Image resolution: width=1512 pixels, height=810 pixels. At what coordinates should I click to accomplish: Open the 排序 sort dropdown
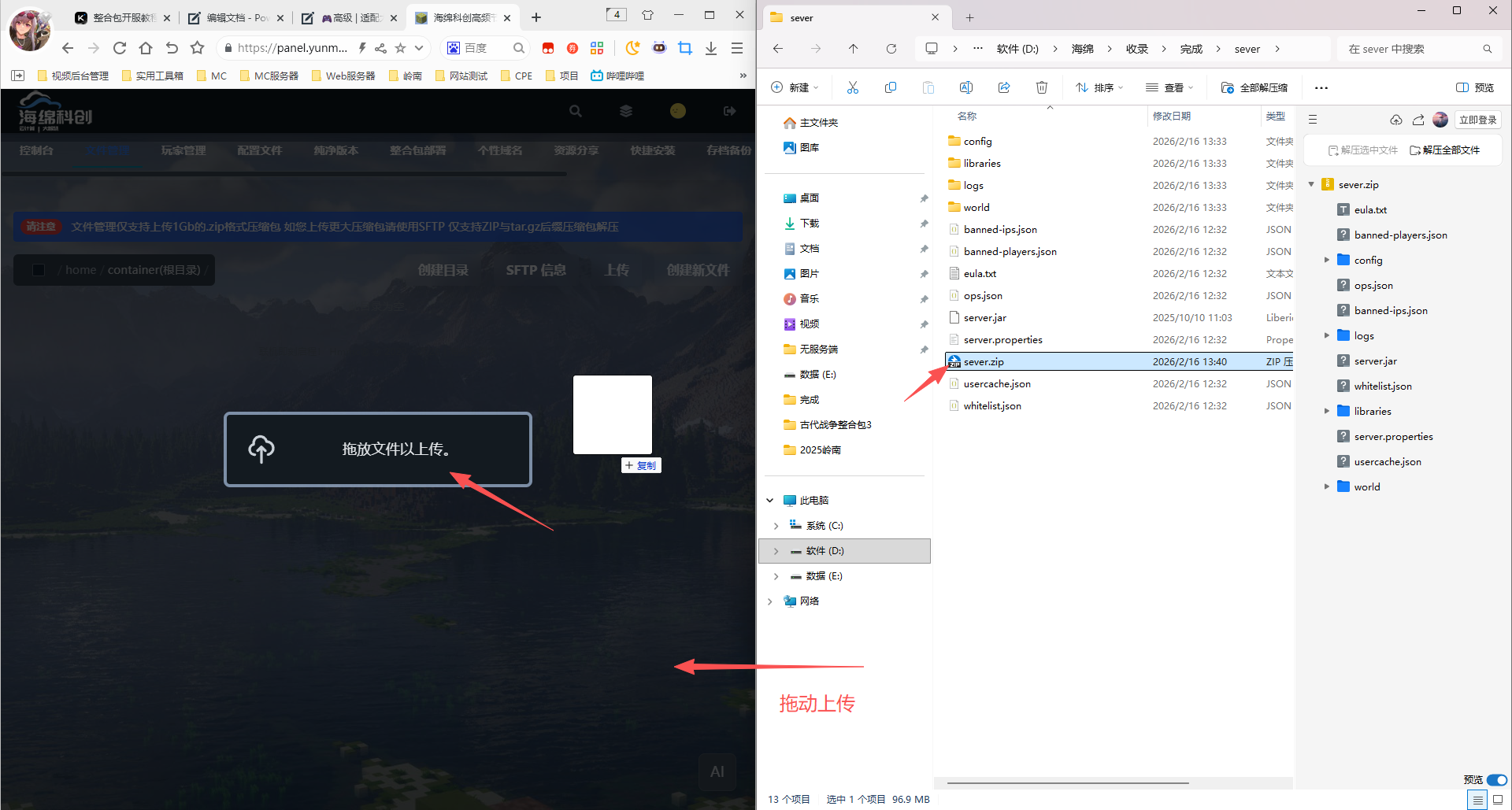pos(1099,87)
